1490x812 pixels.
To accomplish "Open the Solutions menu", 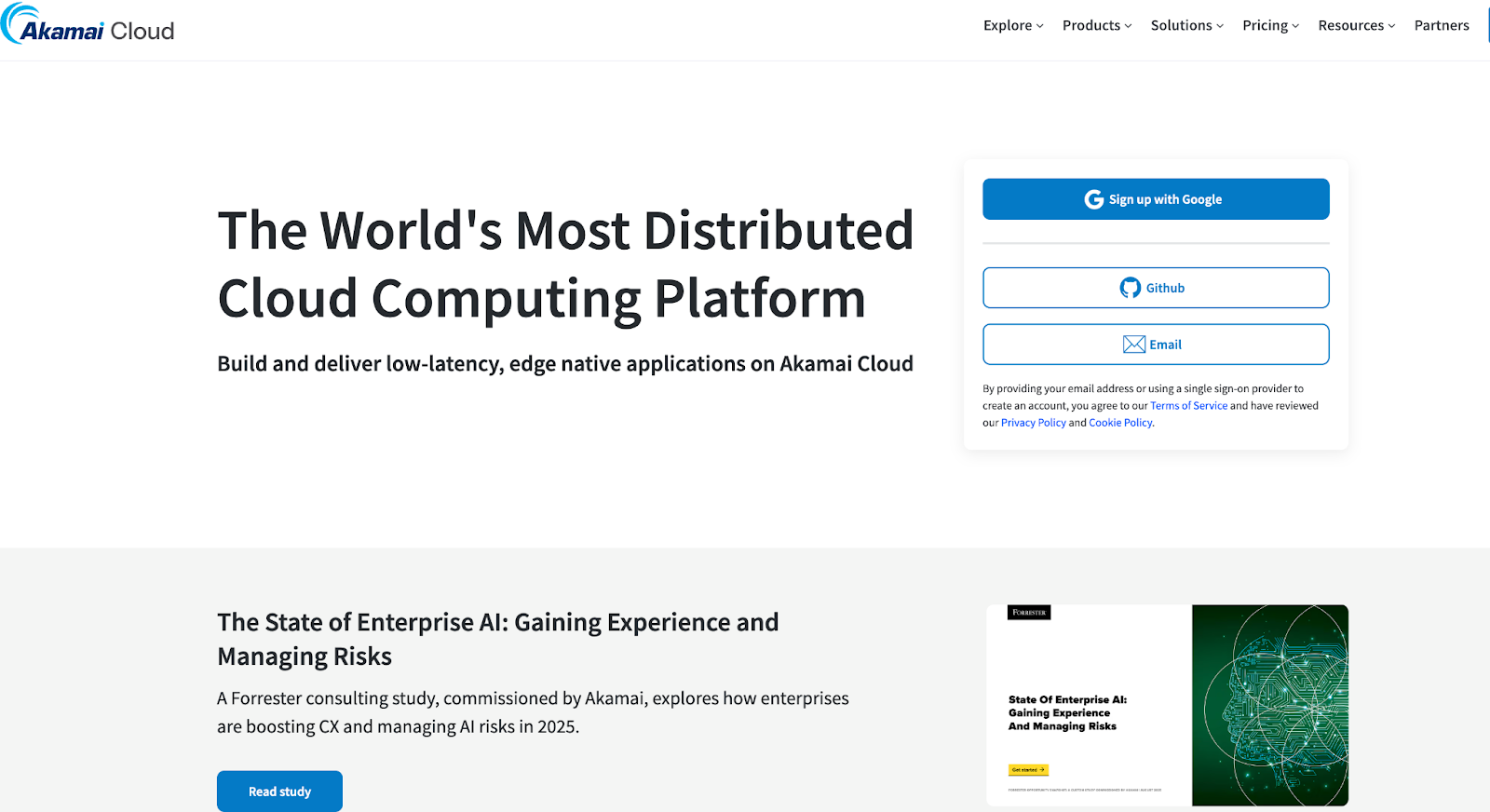I will click(1187, 25).
